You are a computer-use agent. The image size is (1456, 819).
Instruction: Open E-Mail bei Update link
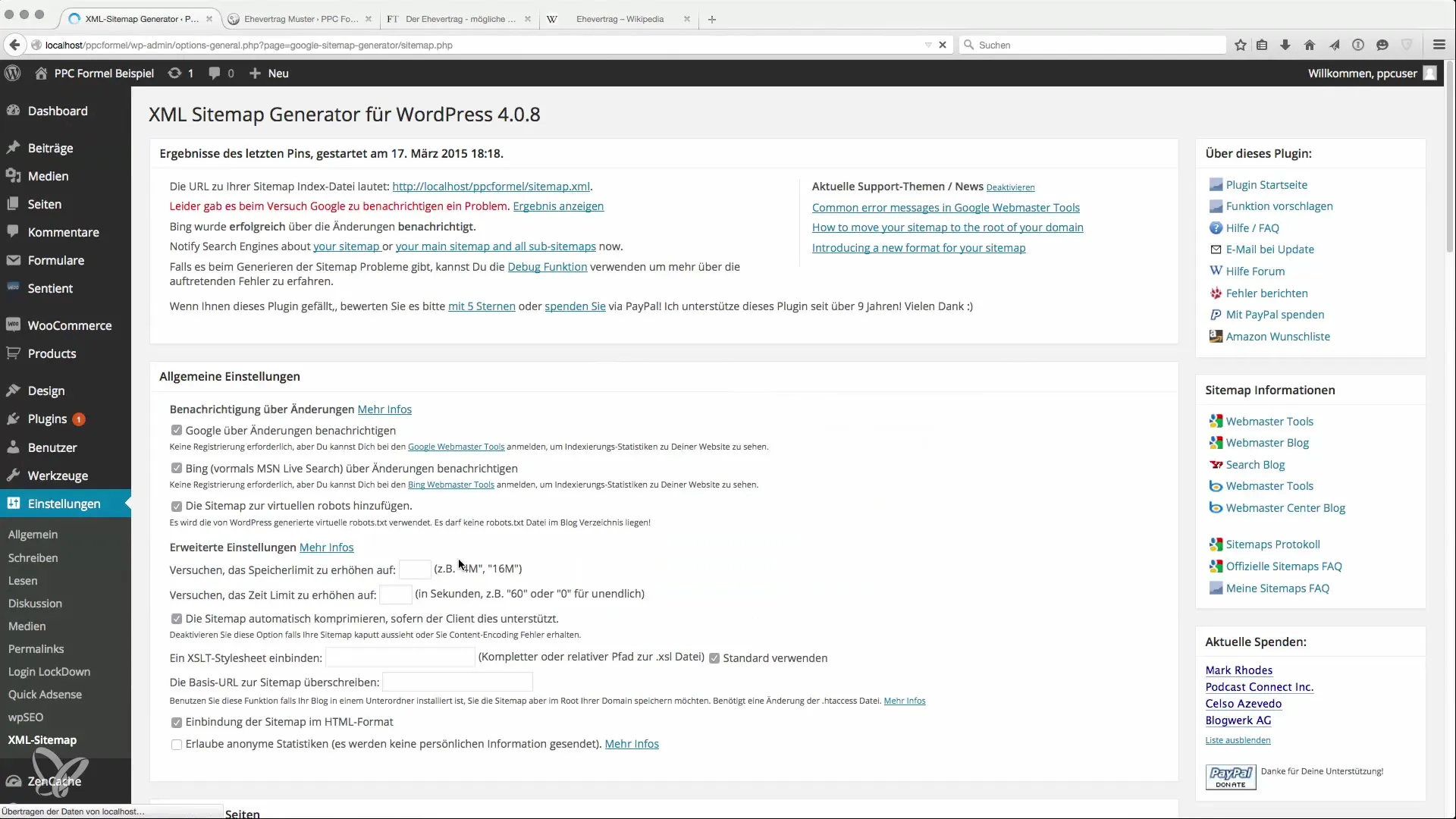pyautogui.click(x=1269, y=249)
